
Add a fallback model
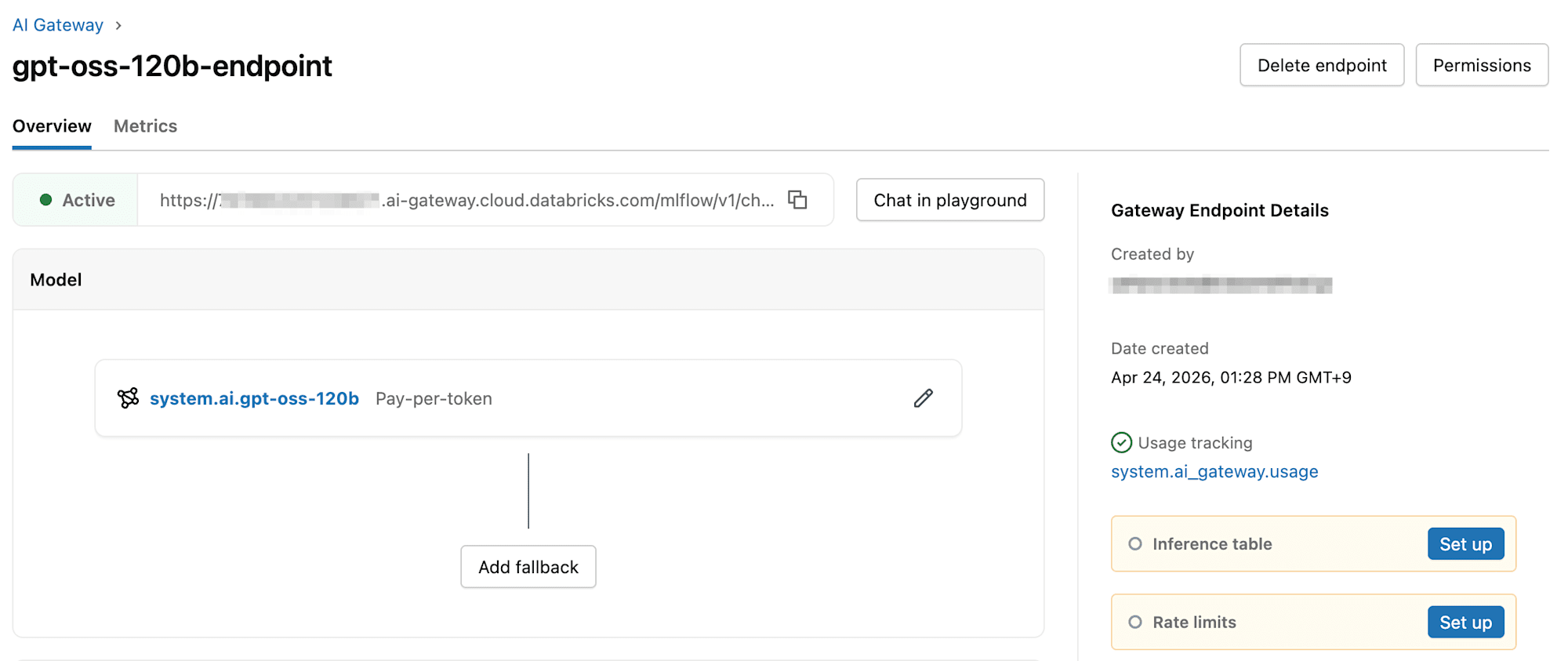[x=528, y=567]
